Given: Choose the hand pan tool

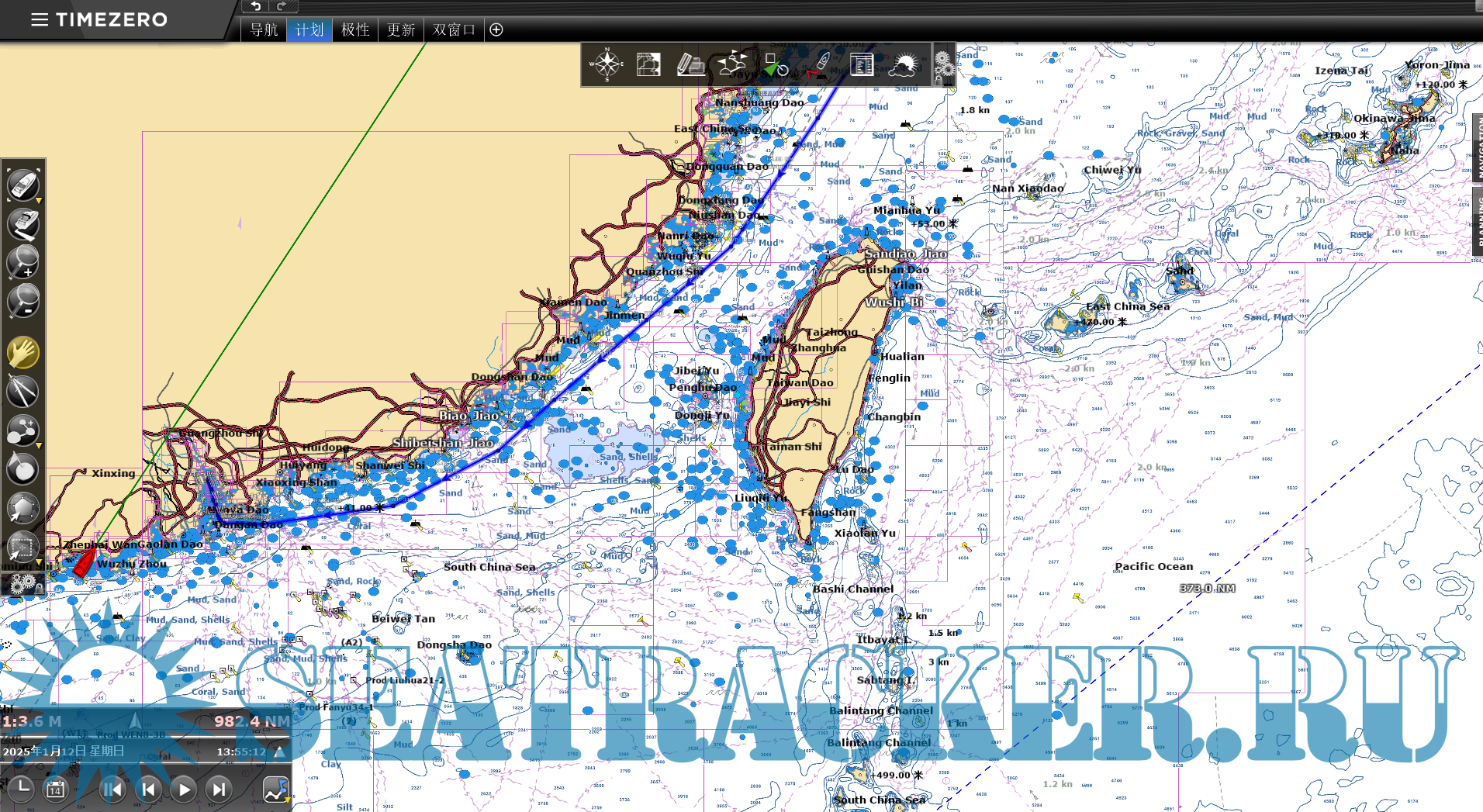Looking at the screenshot, I should coord(22,353).
